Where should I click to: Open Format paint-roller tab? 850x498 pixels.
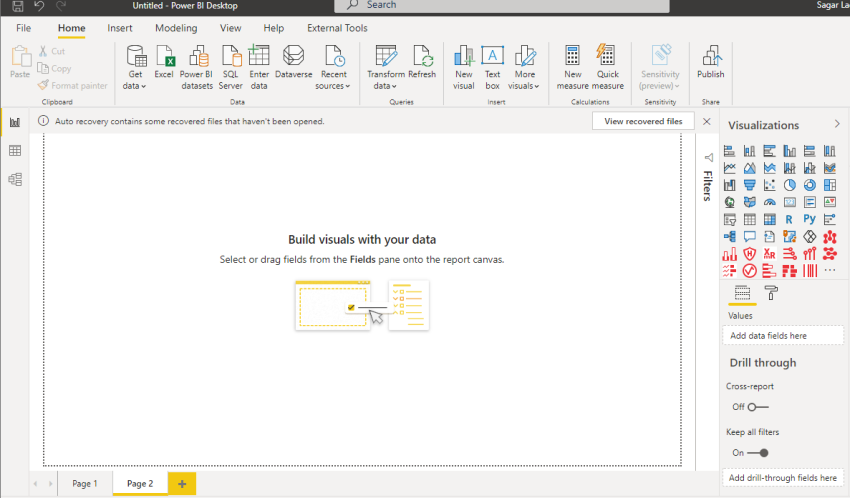[x=771, y=293]
